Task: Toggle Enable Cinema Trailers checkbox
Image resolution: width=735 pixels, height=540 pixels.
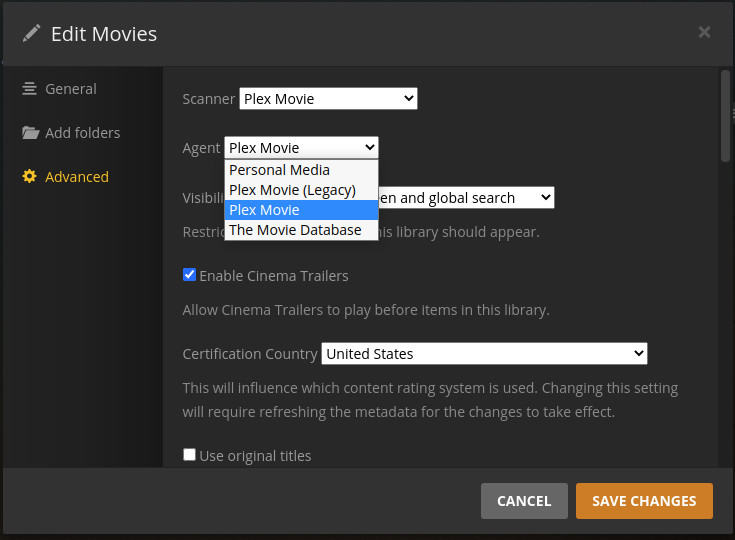Action: pyautogui.click(x=190, y=275)
